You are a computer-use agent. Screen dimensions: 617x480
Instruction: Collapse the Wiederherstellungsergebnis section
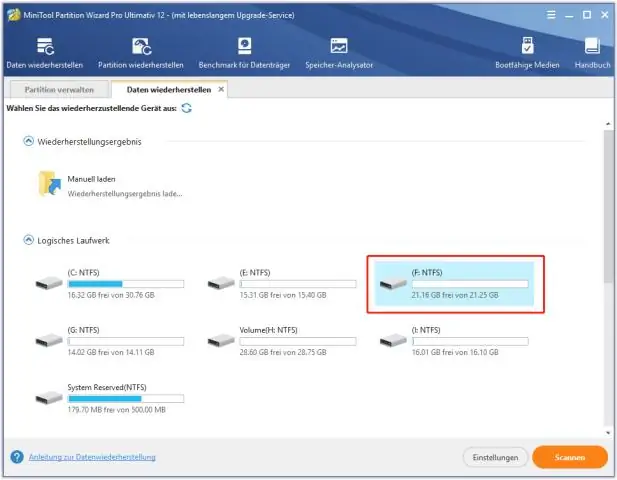[29, 141]
